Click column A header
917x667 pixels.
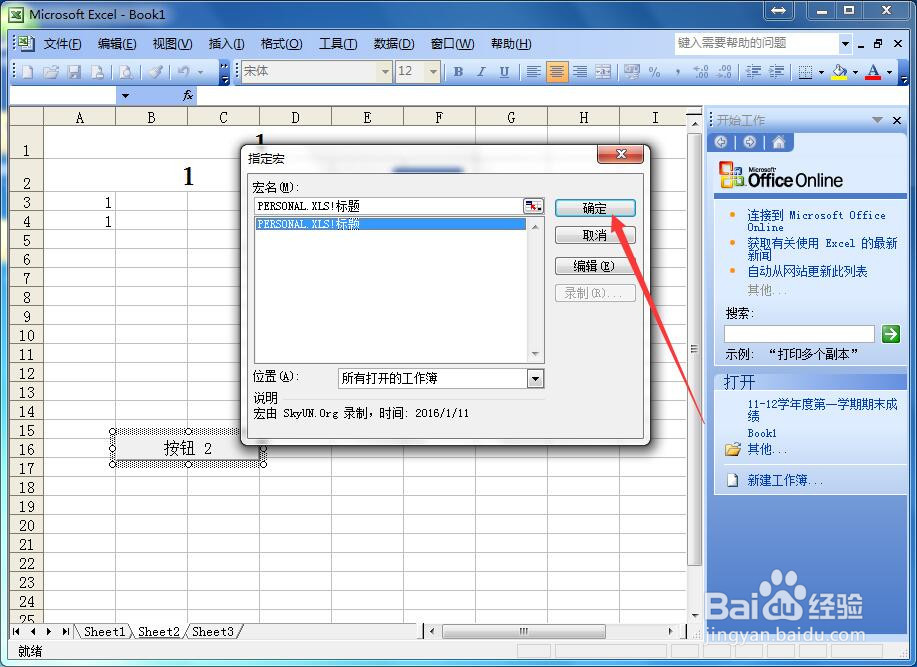[x=80, y=117]
